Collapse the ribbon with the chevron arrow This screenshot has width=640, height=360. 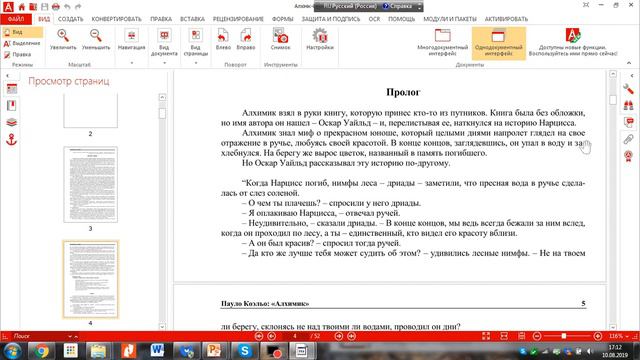[x=629, y=63]
